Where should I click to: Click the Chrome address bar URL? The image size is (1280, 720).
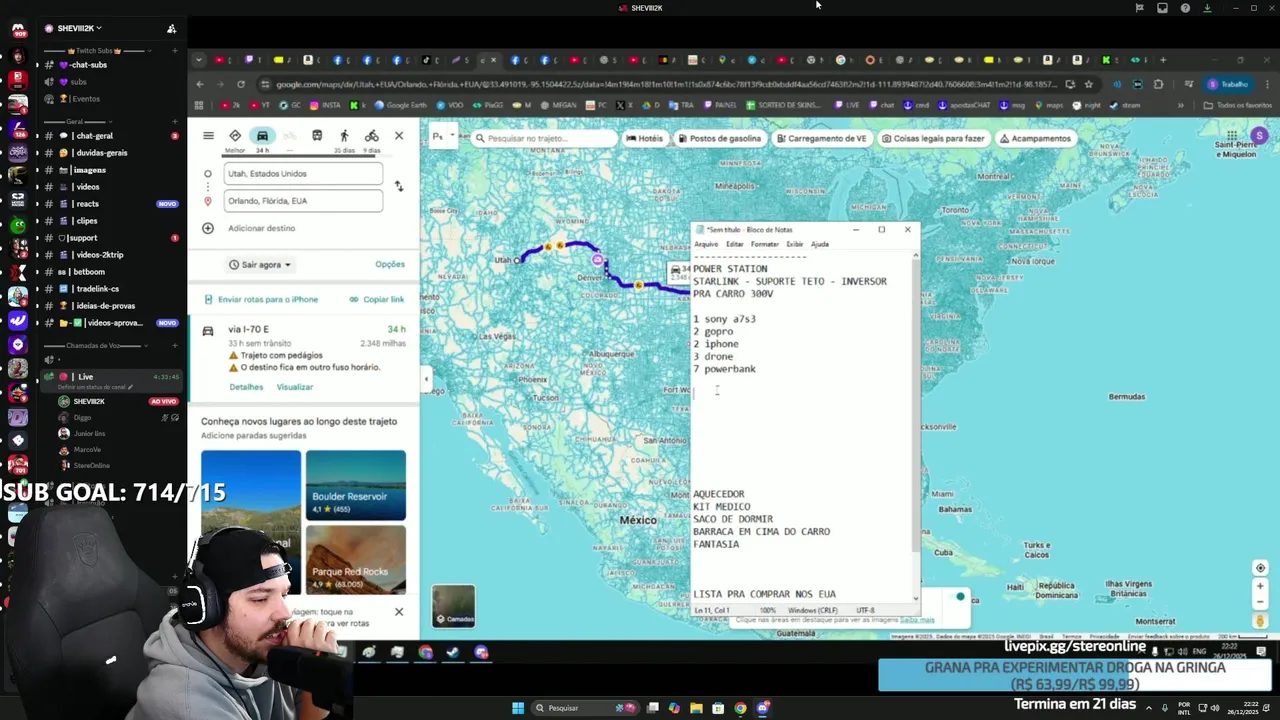[x=665, y=84]
